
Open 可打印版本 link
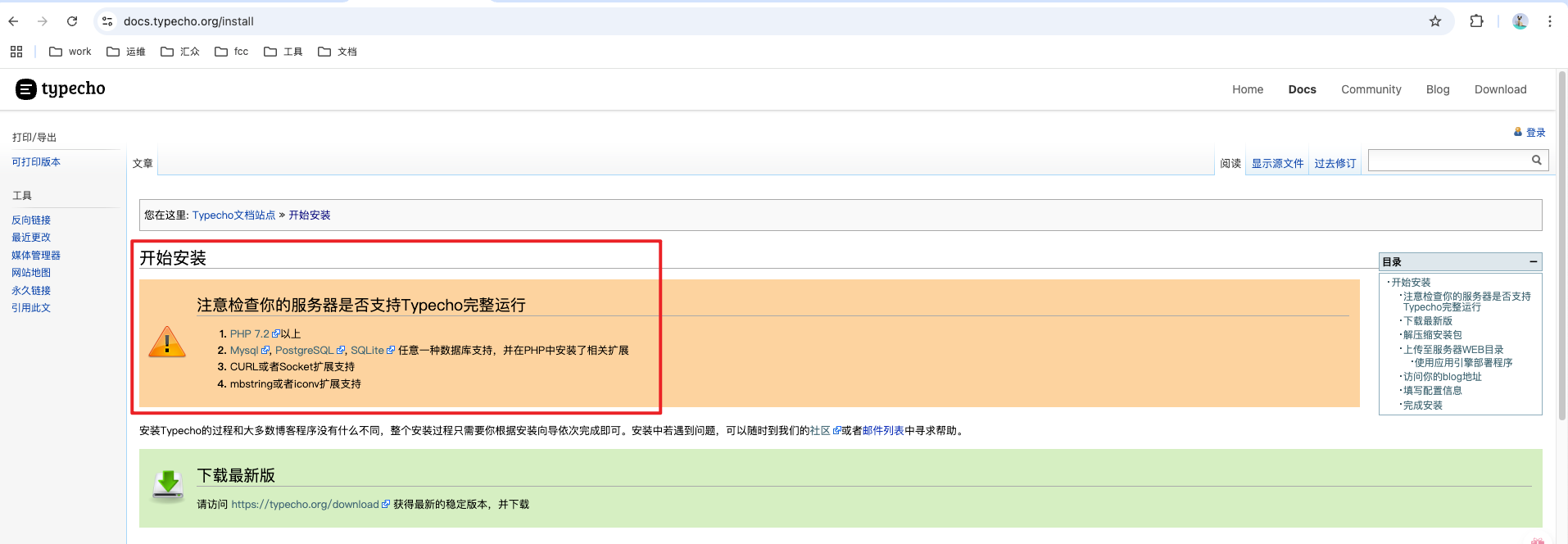click(x=36, y=162)
